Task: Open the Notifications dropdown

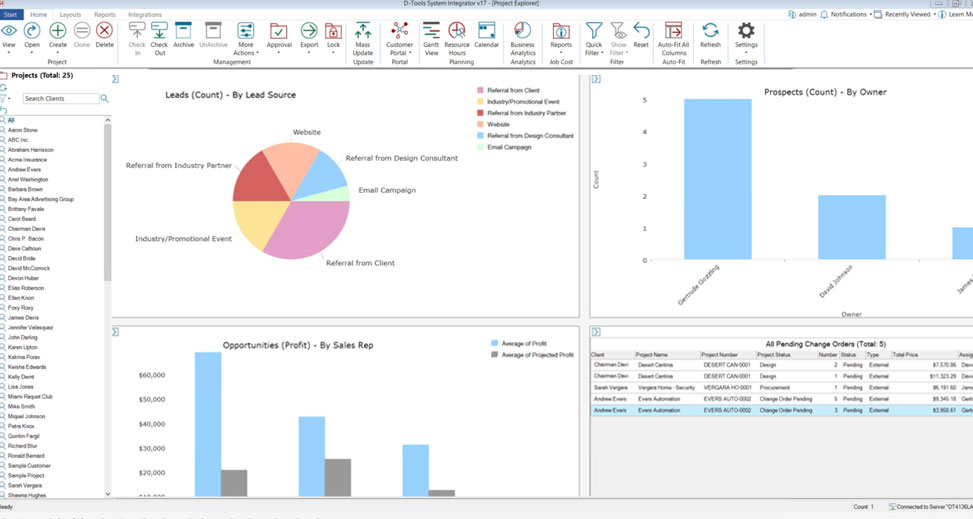Action: click(x=846, y=14)
